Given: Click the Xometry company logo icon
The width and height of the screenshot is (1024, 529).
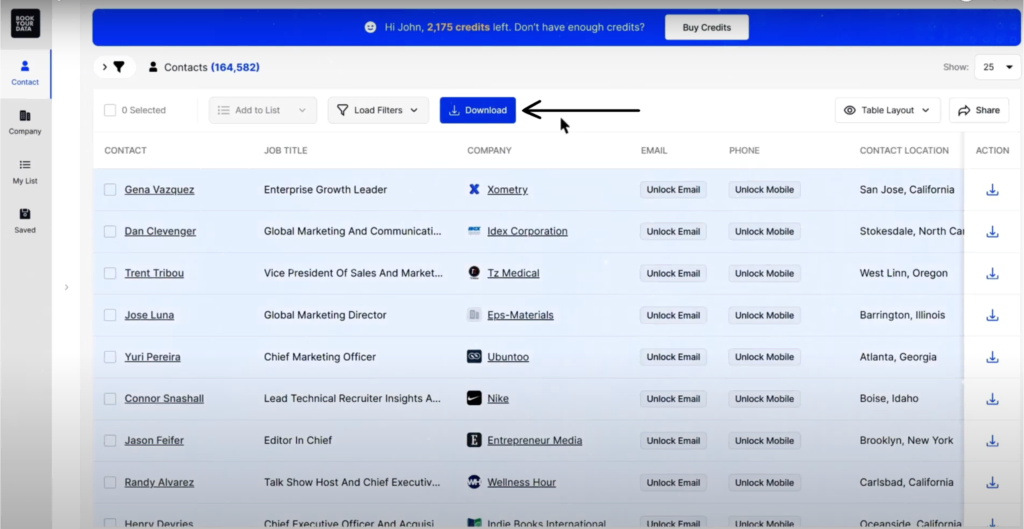Looking at the screenshot, I should click(474, 190).
